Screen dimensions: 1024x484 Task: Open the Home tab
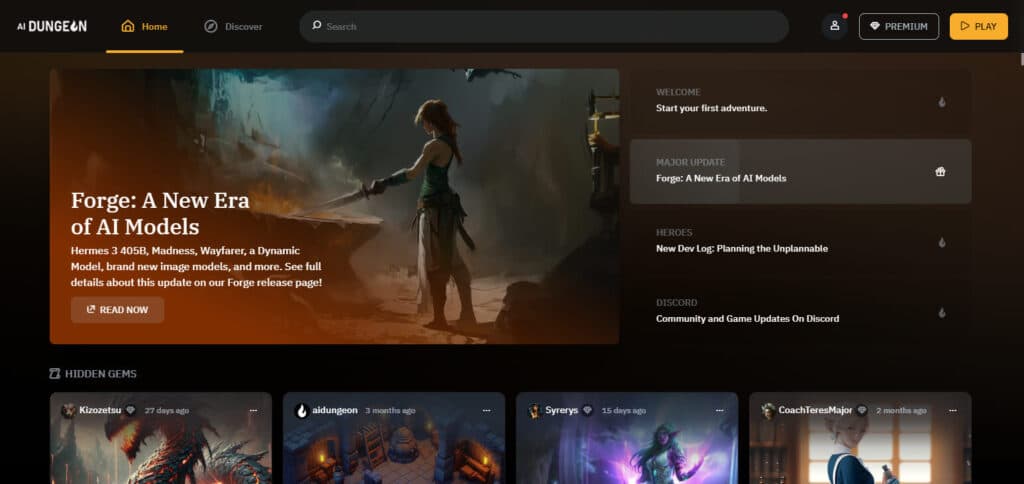pyautogui.click(x=145, y=27)
